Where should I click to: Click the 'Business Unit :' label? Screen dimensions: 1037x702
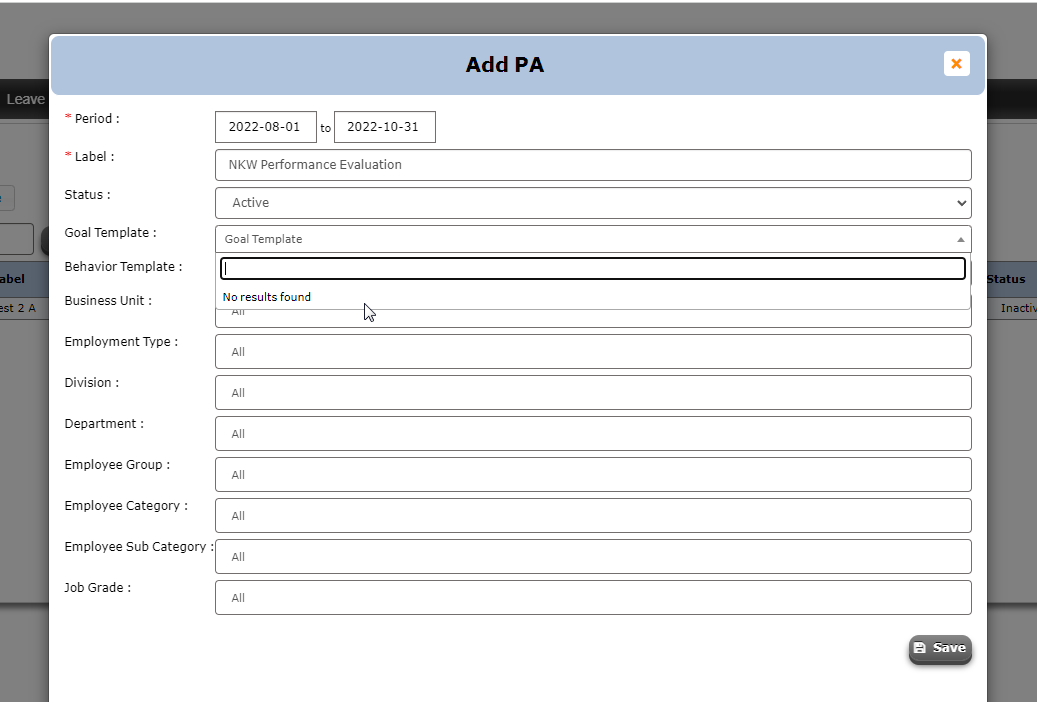click(x=108, y=300)
